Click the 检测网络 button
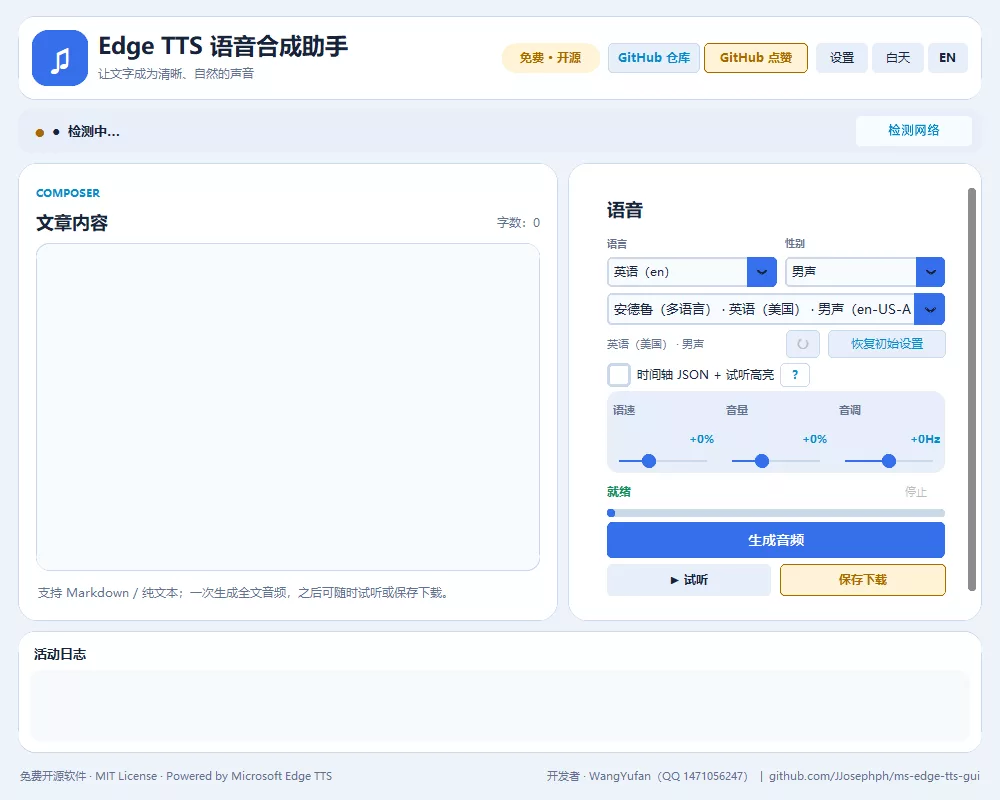 pos(913,131)
